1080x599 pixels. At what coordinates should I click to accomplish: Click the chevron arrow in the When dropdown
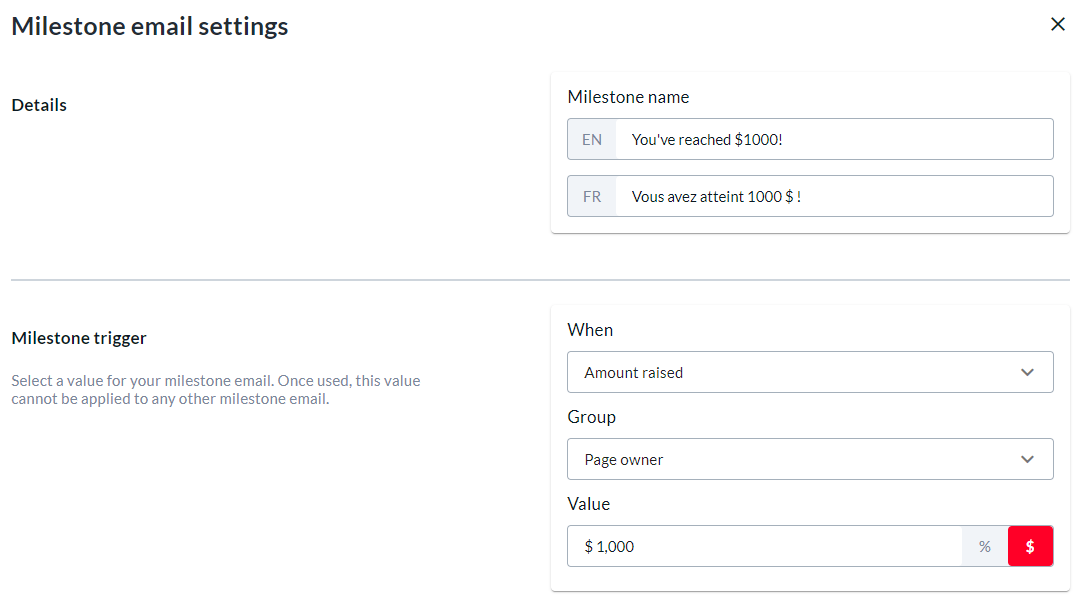coord(1027,372)
